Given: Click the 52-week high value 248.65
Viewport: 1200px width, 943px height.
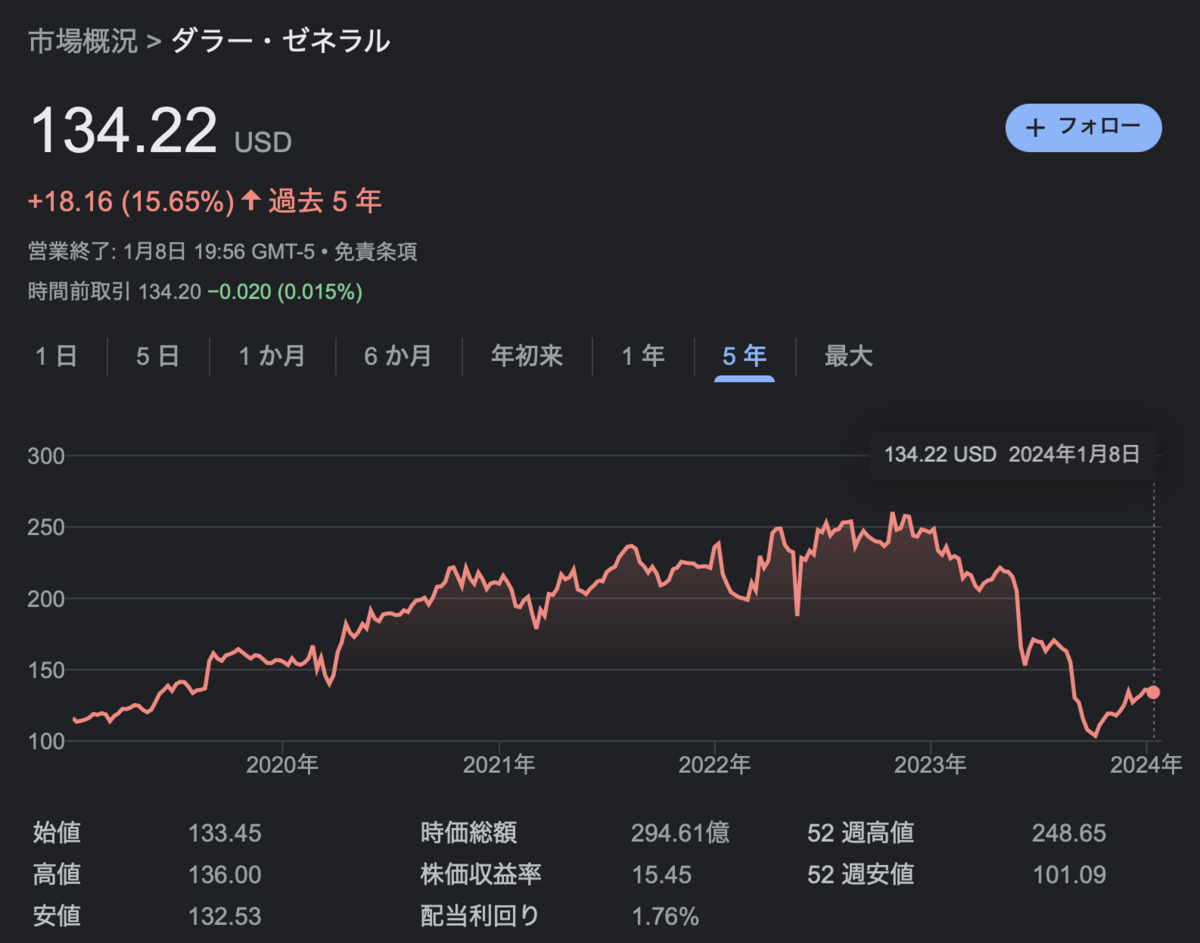Looking at the screenshot, I should [x=1069, y=833].
